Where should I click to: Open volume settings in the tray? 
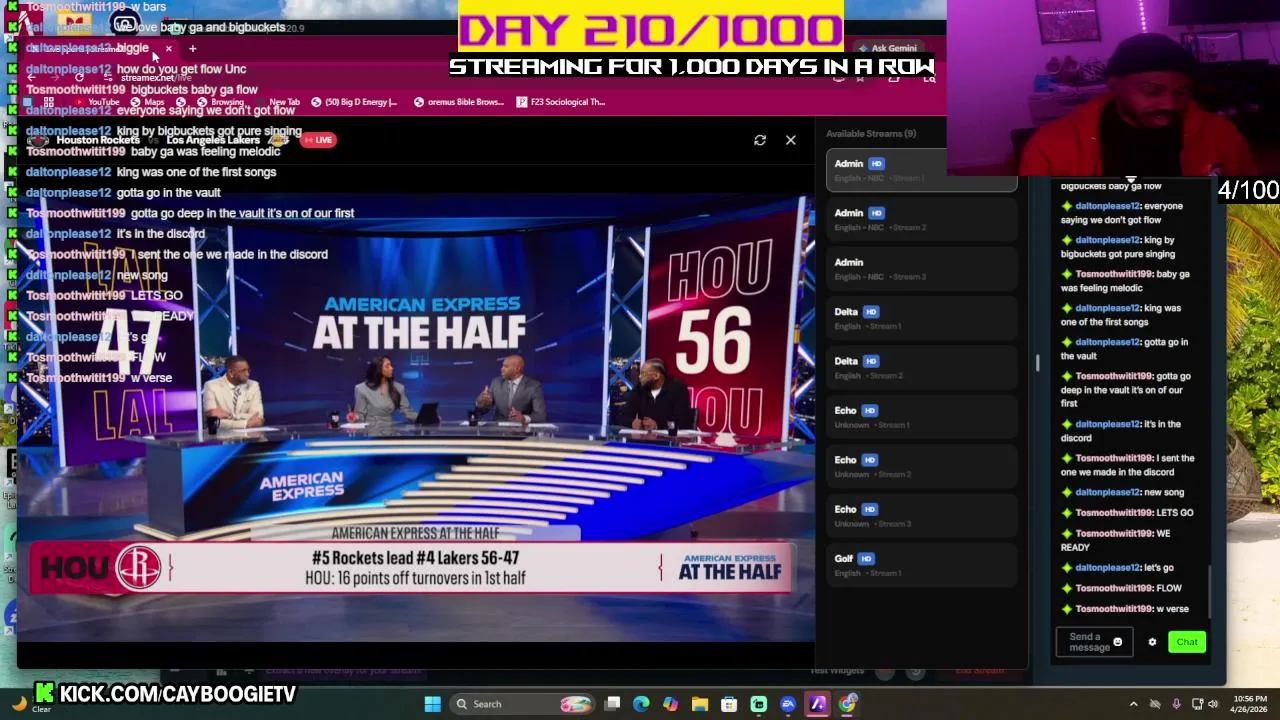tap(1213, 704)
